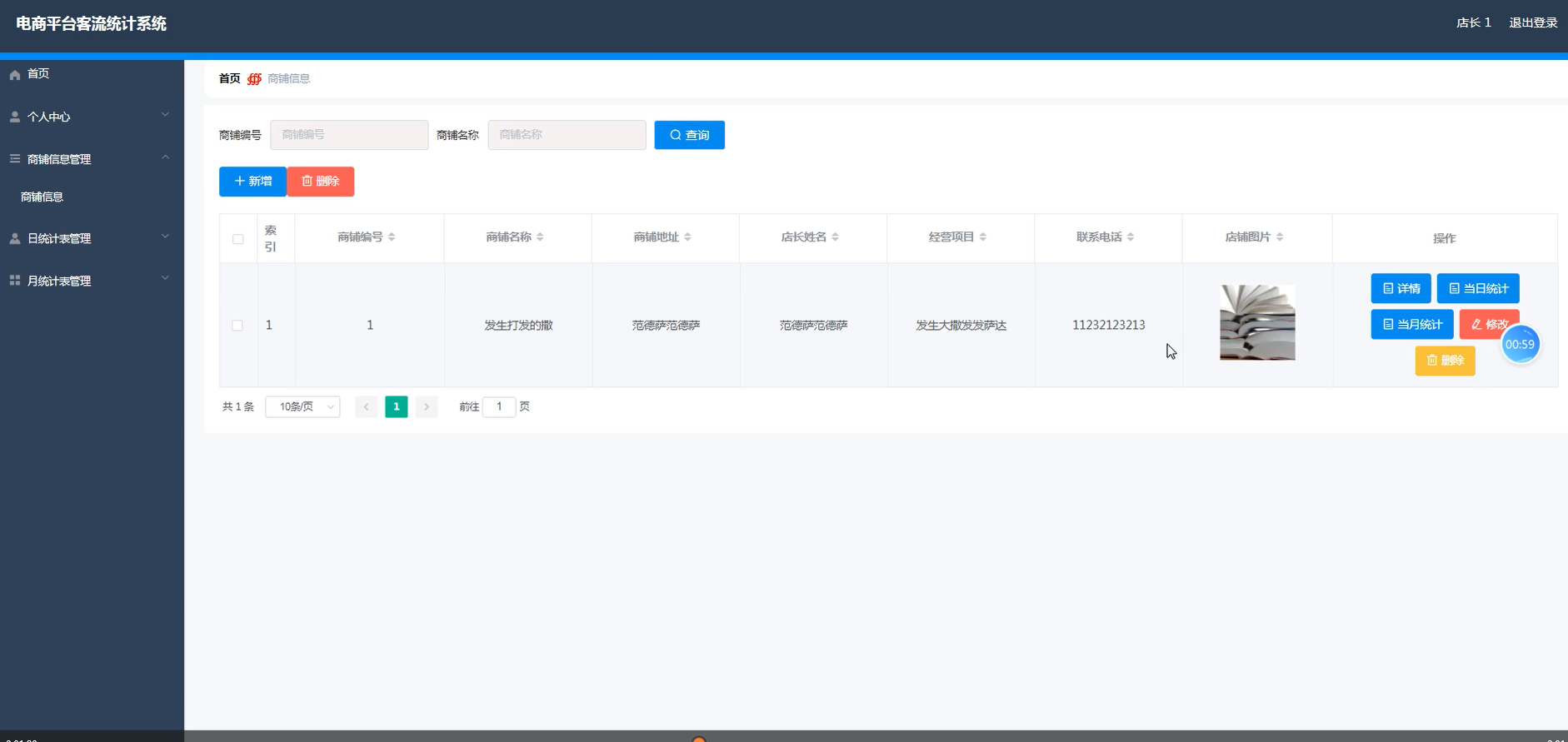Click the 操作 column header
Viewport: 1568px width, 742px height.
(x=1444, y=239)
